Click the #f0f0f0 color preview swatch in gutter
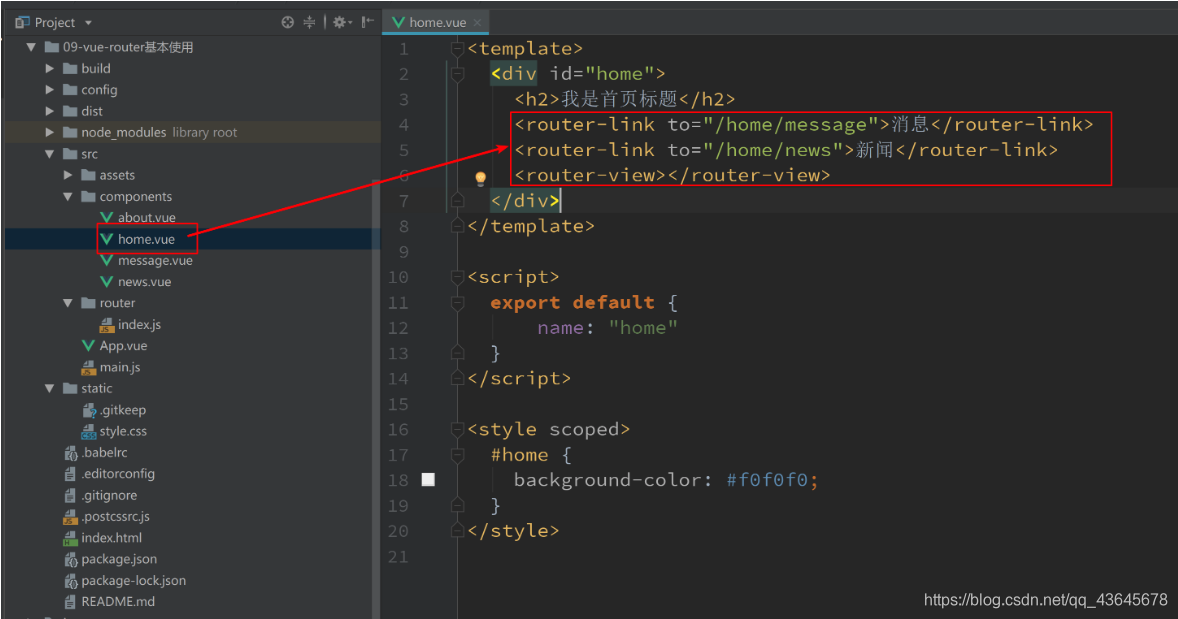The width and height of the screenshot is (1178, 619). 428,480
